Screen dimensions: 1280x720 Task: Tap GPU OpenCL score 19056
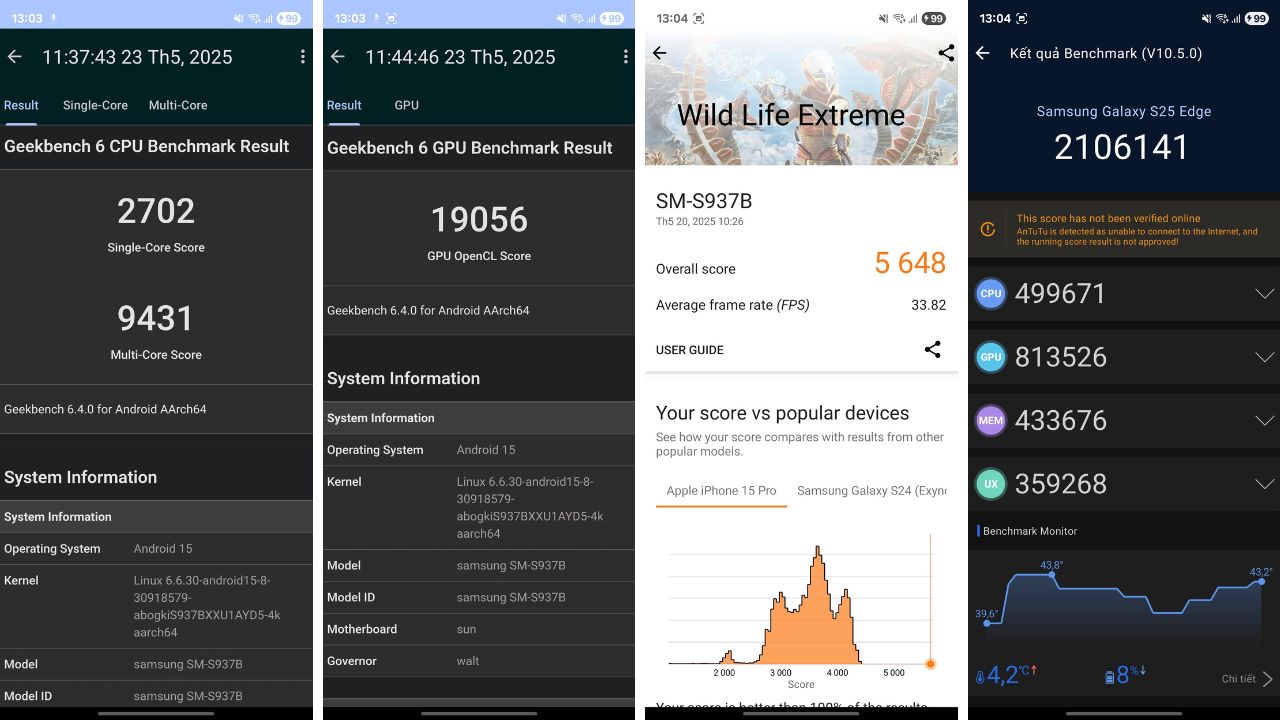(x=478, y=220)
